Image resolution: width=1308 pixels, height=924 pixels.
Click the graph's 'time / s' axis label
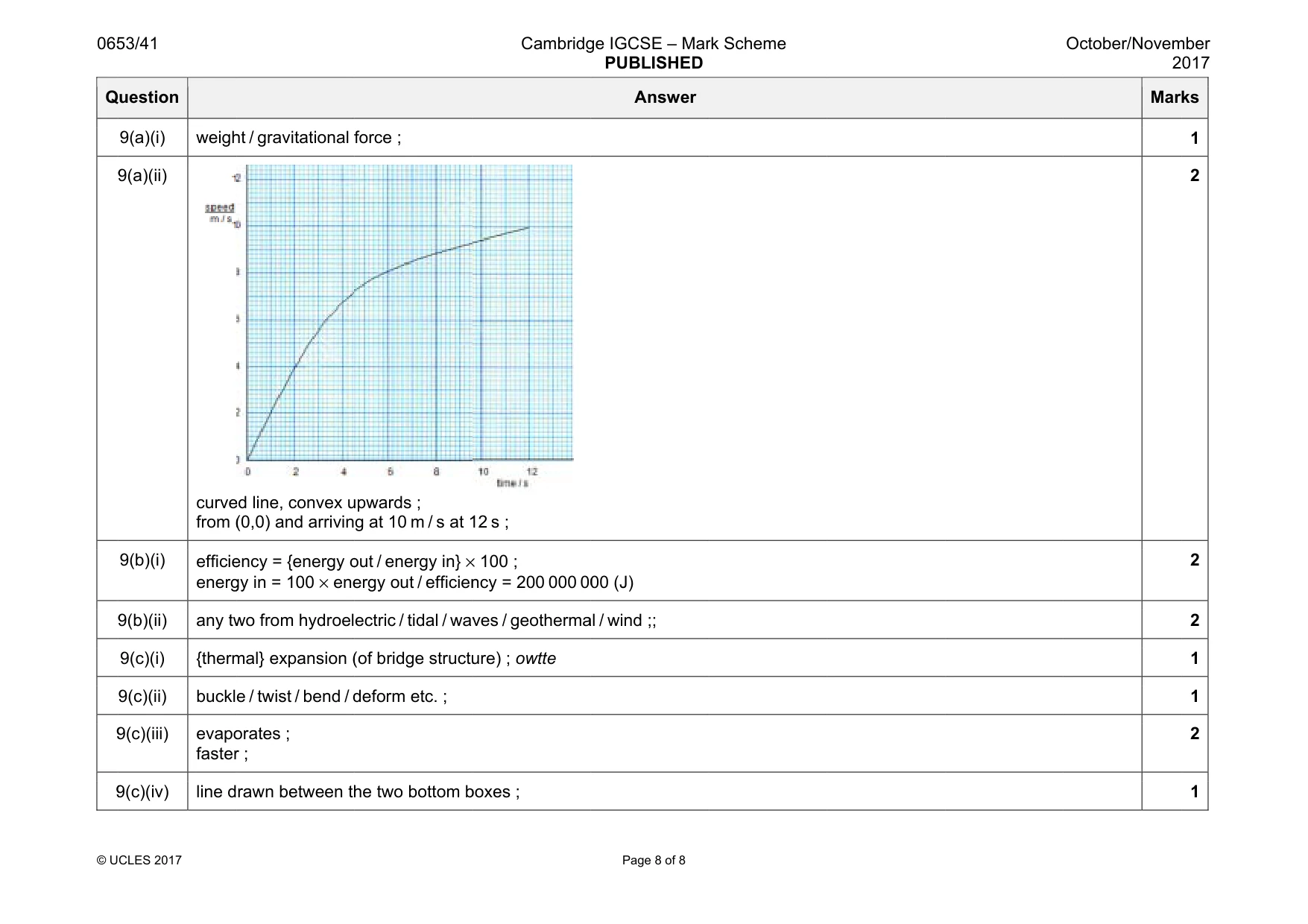[x=513, y=484]
